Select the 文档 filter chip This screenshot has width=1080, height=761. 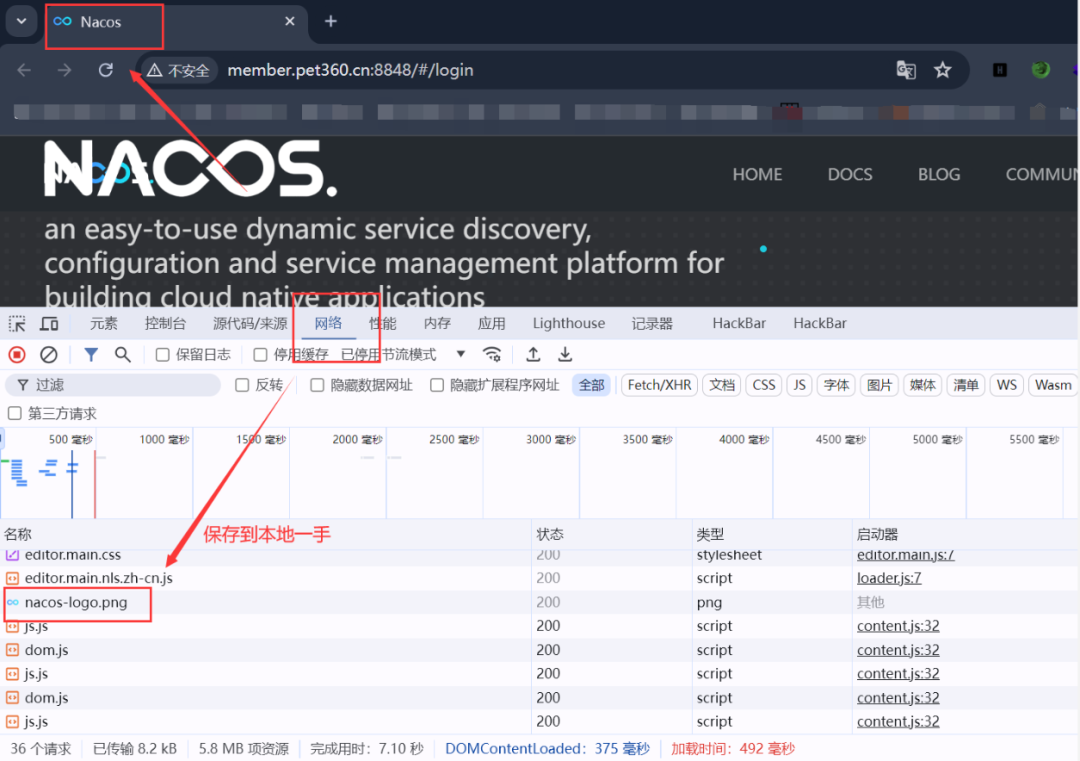721,385
